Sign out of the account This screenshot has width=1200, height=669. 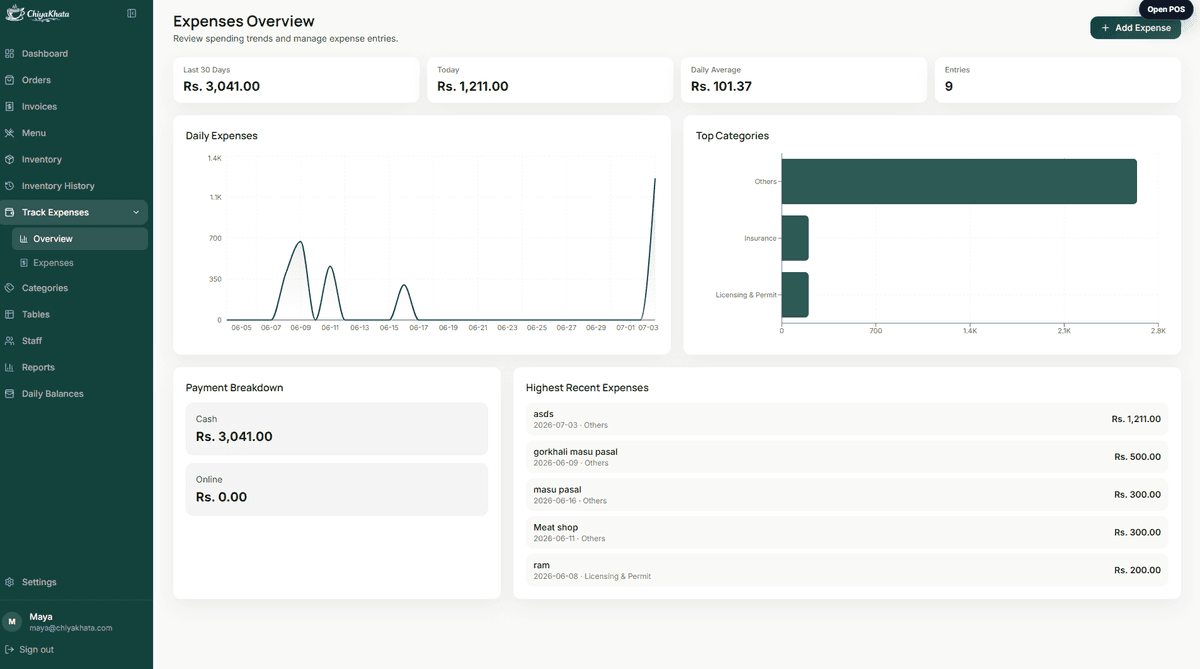(37, 650)
